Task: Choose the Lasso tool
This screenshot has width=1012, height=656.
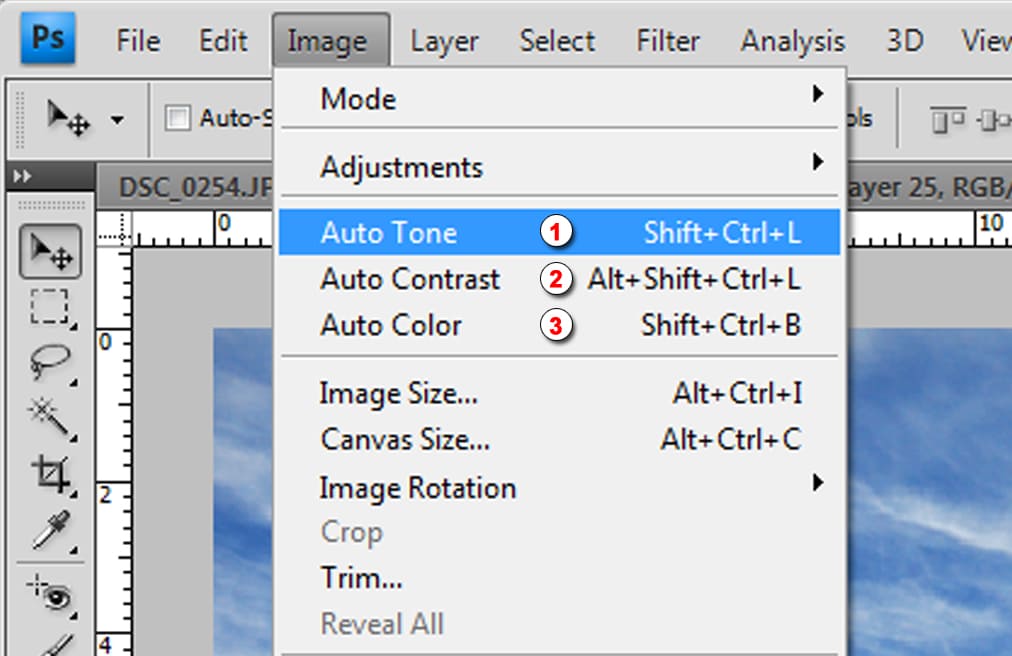Action: [x=50, y=362]
